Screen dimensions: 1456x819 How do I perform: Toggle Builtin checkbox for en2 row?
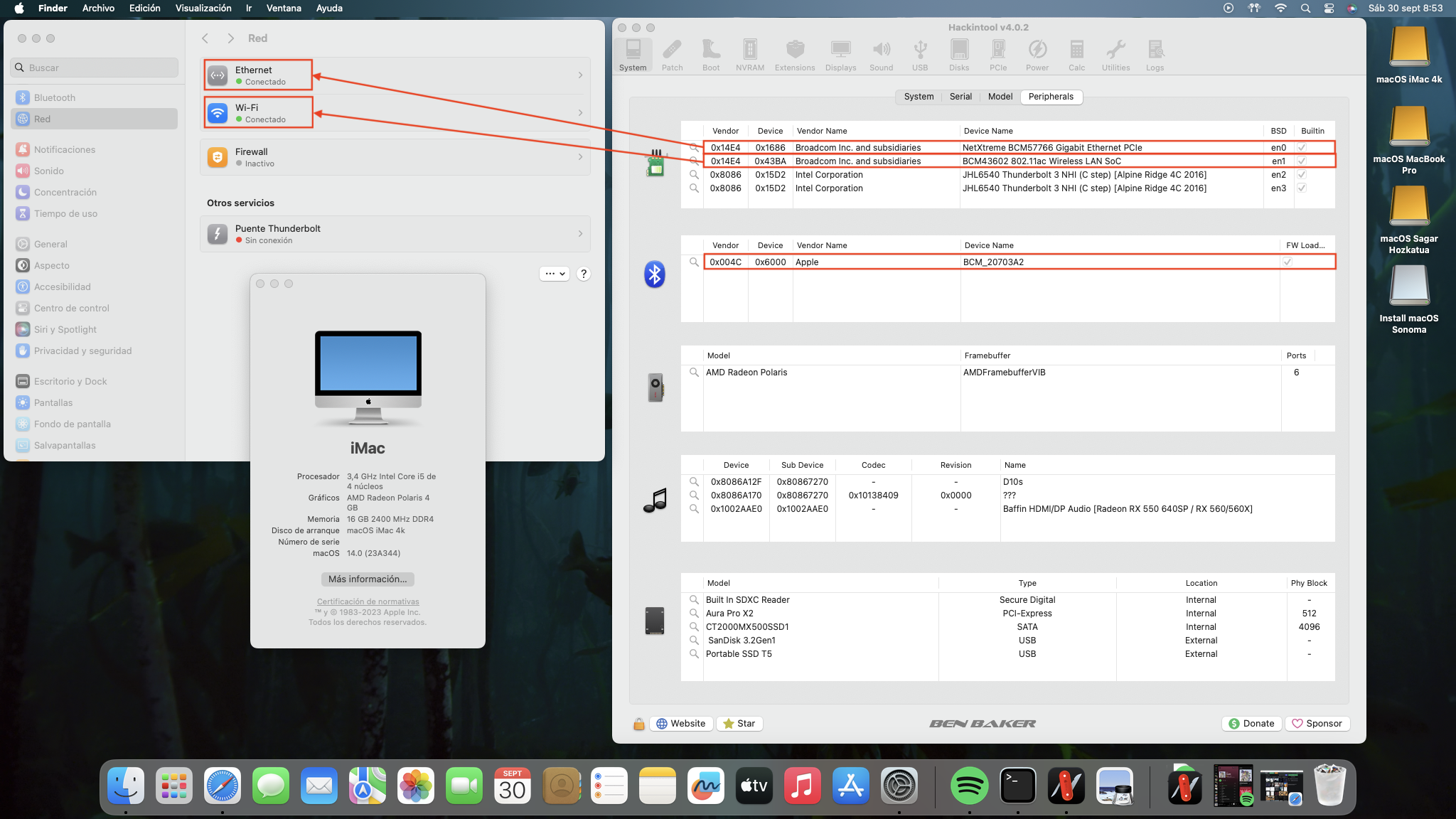coord(1302,175)
